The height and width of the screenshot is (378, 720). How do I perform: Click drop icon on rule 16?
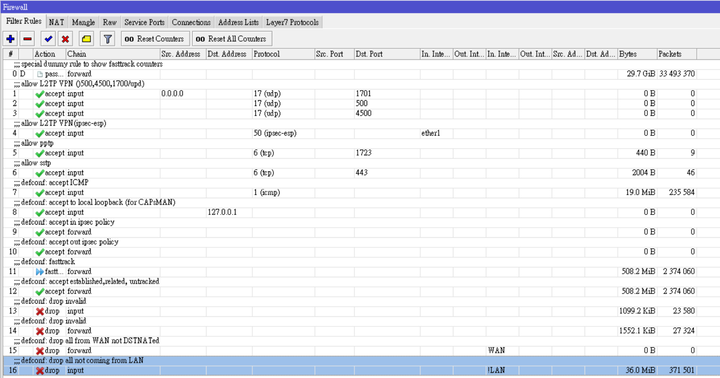40,370
